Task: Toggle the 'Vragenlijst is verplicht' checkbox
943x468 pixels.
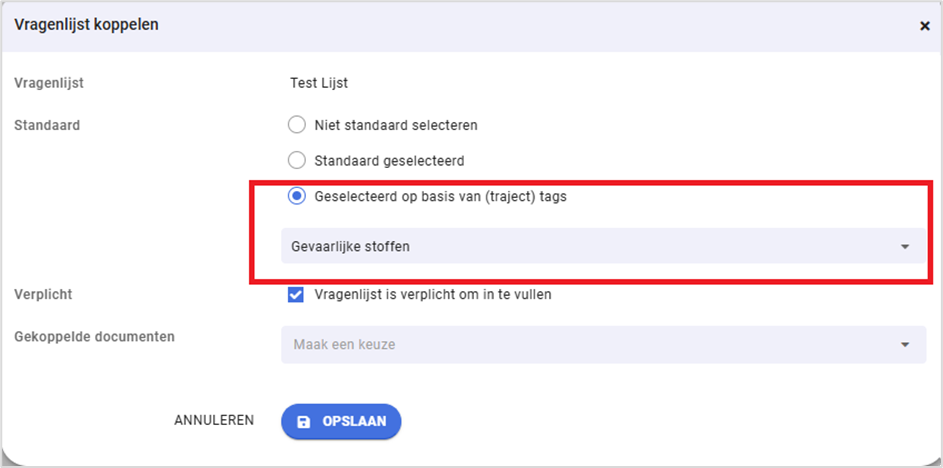Action: 296,294
